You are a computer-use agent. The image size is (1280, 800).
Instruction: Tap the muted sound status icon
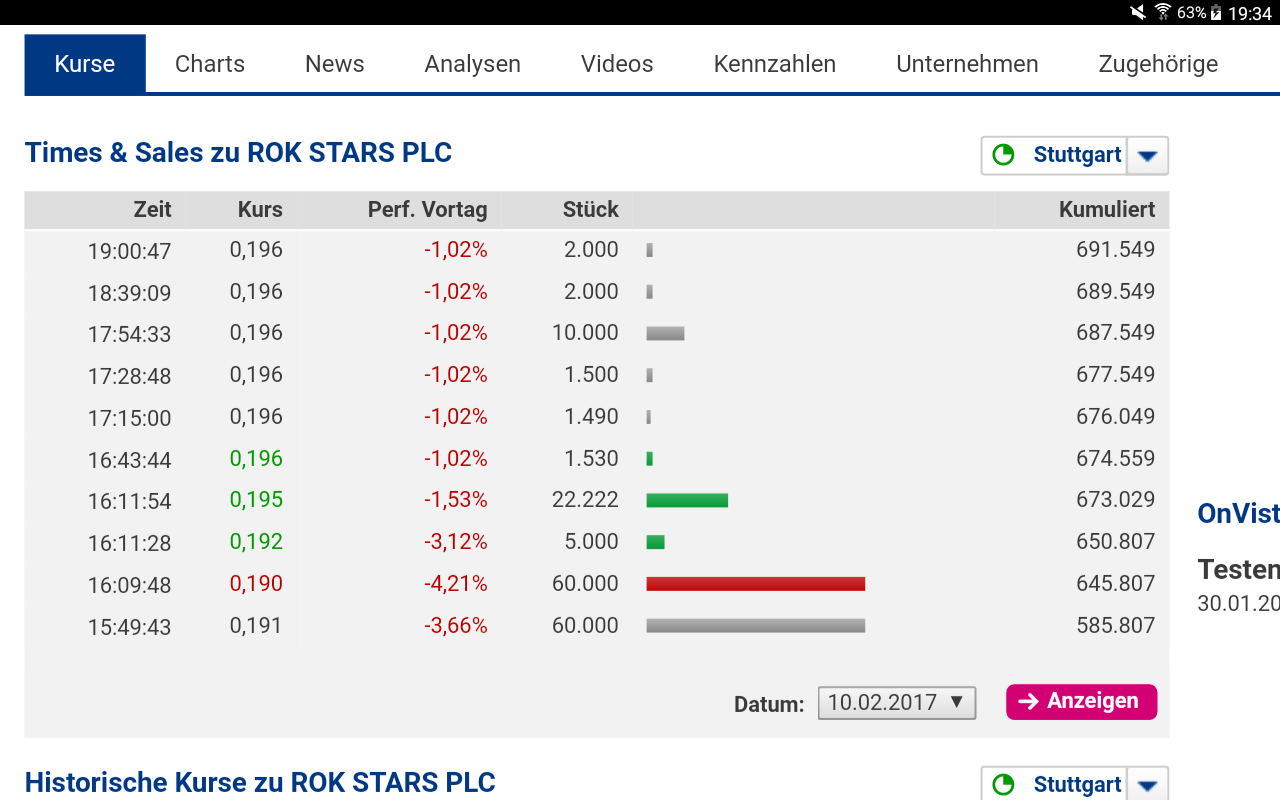pos(1138,13)
